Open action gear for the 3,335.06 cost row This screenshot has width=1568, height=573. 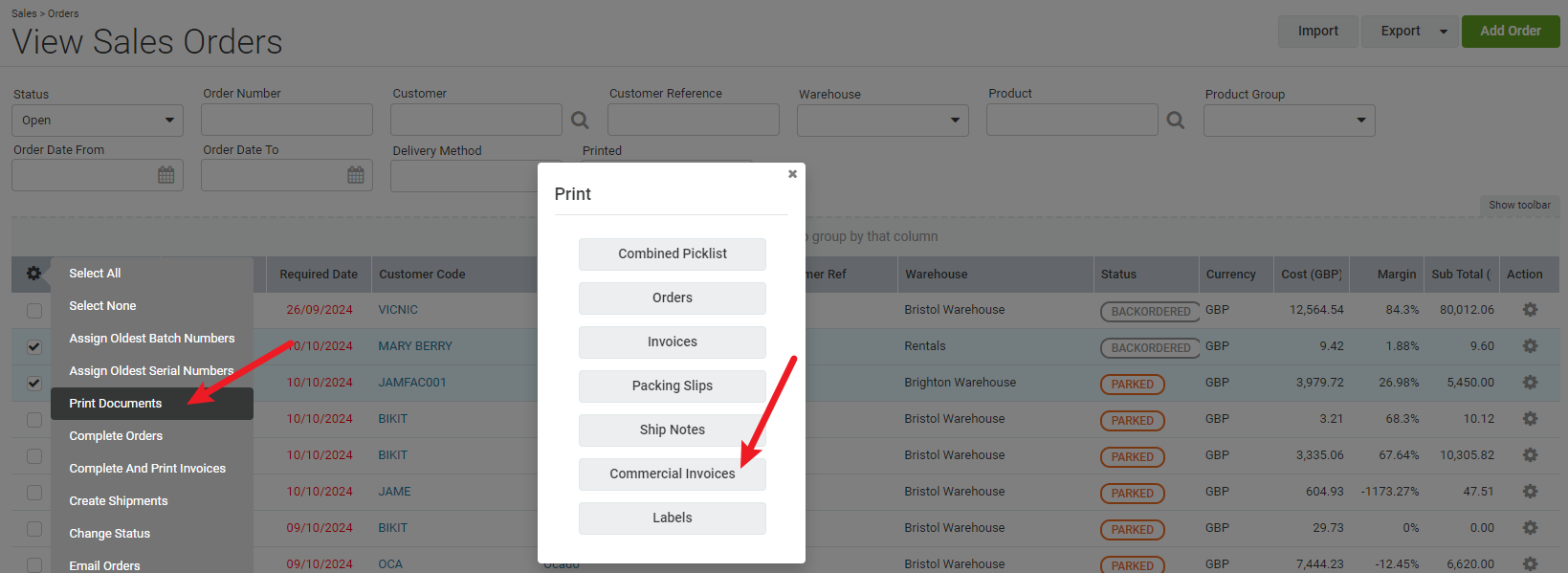click(1530, 455)
